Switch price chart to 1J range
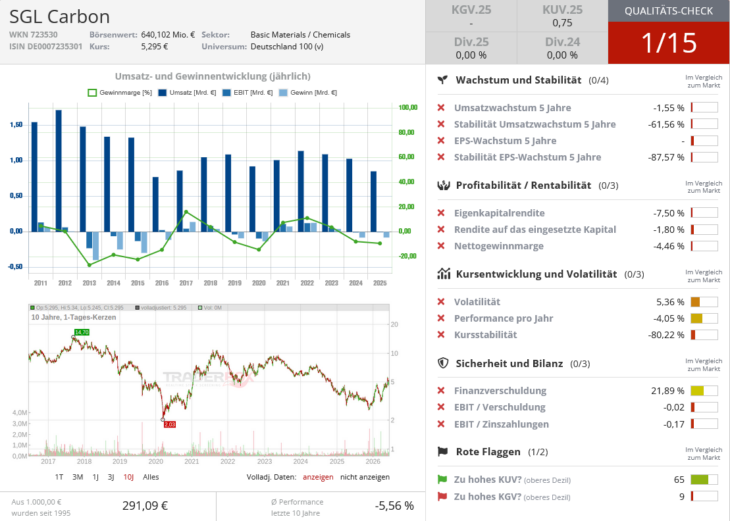Image resolution: width=730 pixels, height=521 pixels. tap(95, 477)
